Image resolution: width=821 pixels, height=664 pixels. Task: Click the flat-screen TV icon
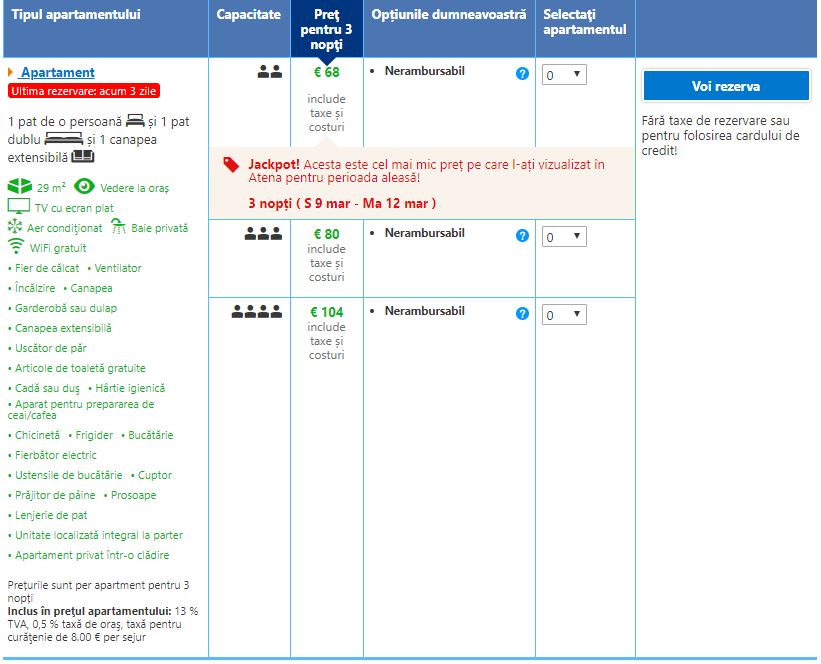[x=19, y=207]
